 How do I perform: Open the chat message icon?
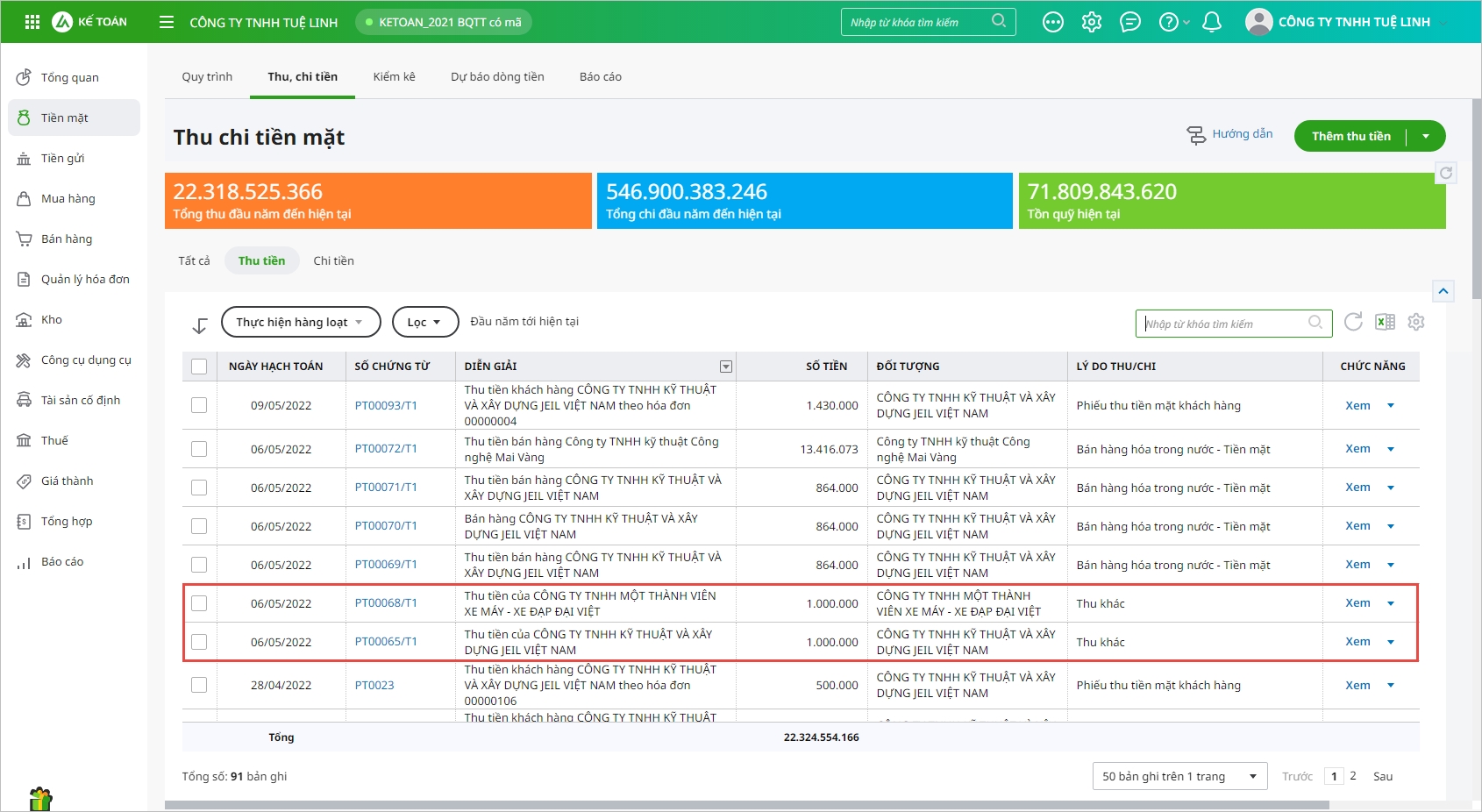tap(1130, 22)
